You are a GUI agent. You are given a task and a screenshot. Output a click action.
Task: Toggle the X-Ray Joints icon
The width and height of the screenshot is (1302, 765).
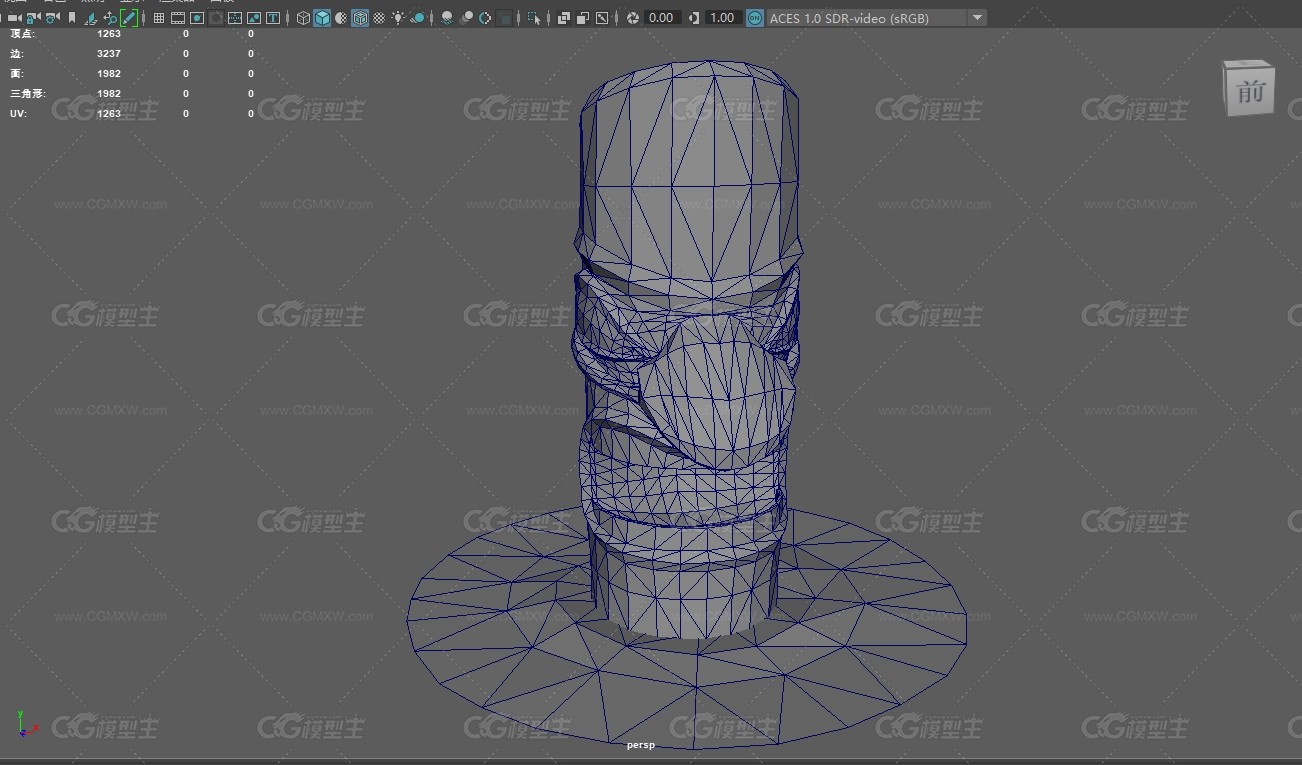(x=601, y=18)
